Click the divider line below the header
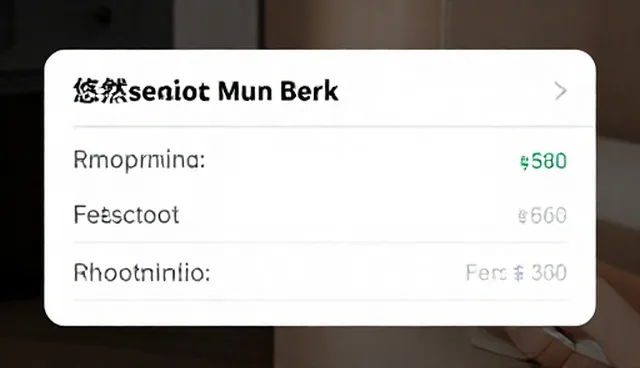Image resolution: width=640 pixels, height=368 pixels. [332, 126]
